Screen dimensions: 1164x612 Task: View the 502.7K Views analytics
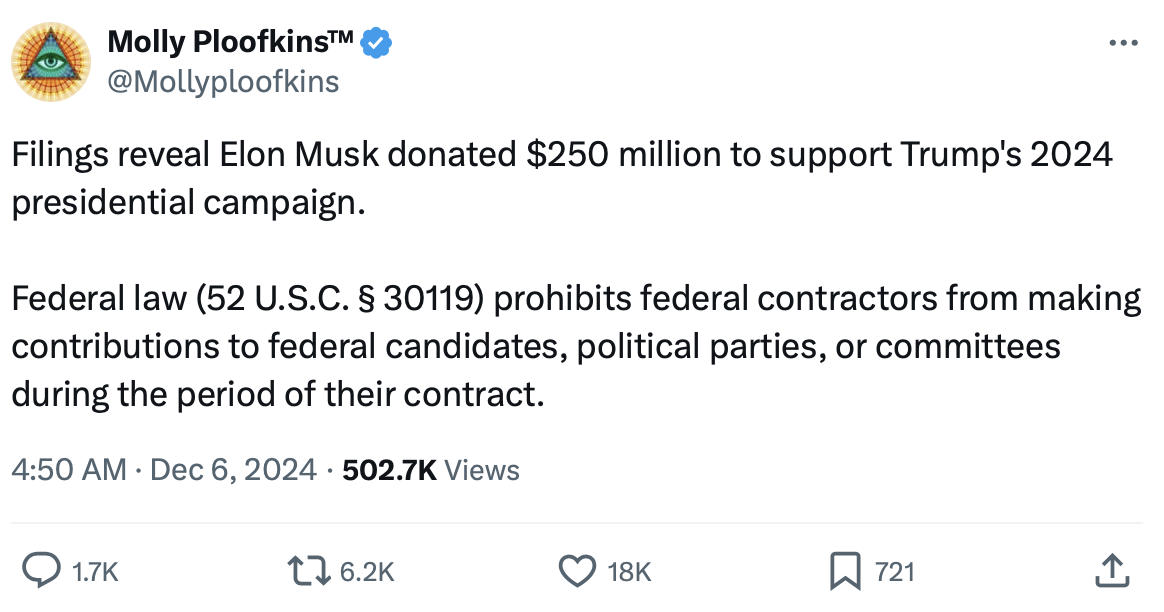[431, 469]
